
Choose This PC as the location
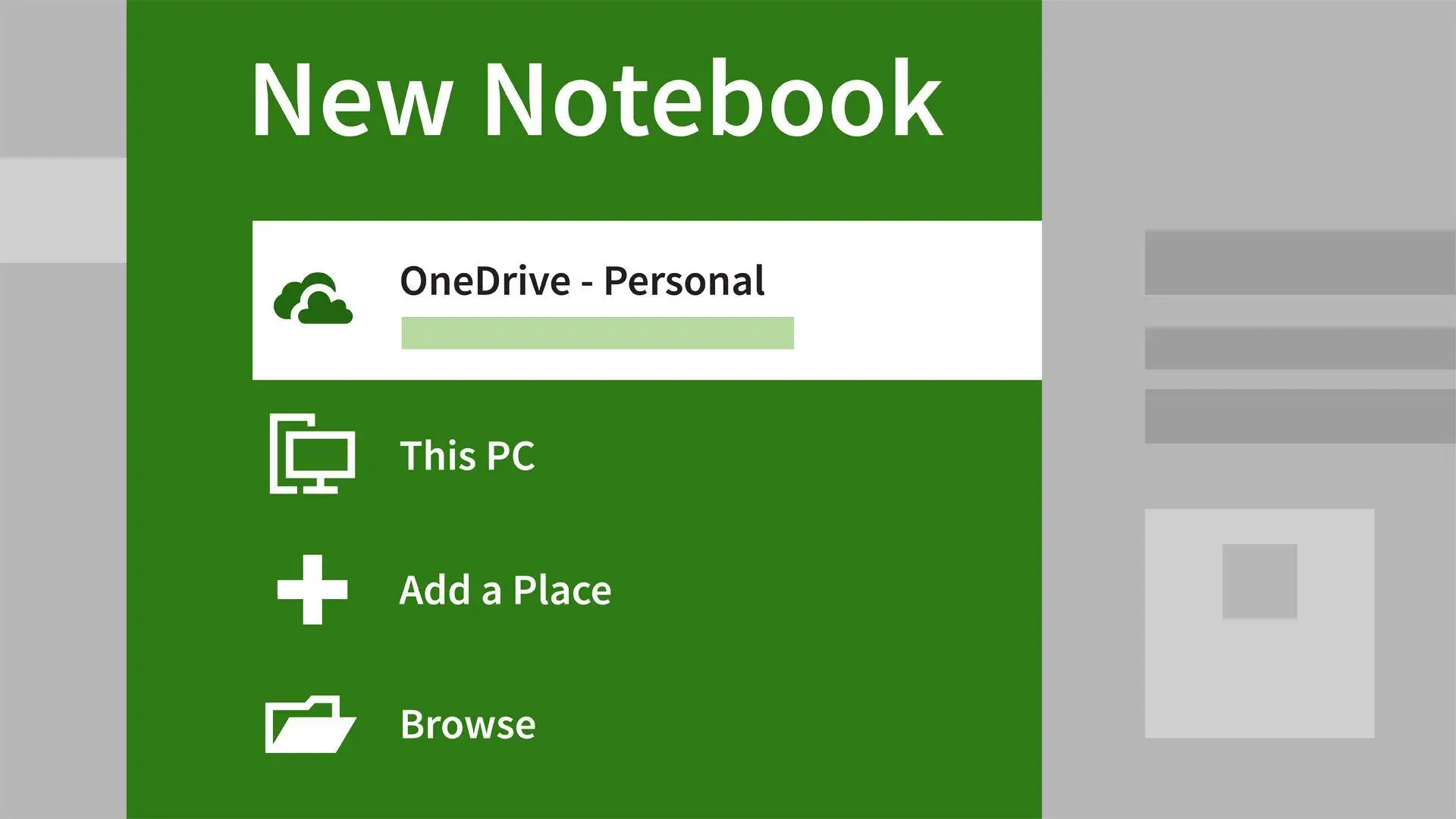(x=467, y=456)
